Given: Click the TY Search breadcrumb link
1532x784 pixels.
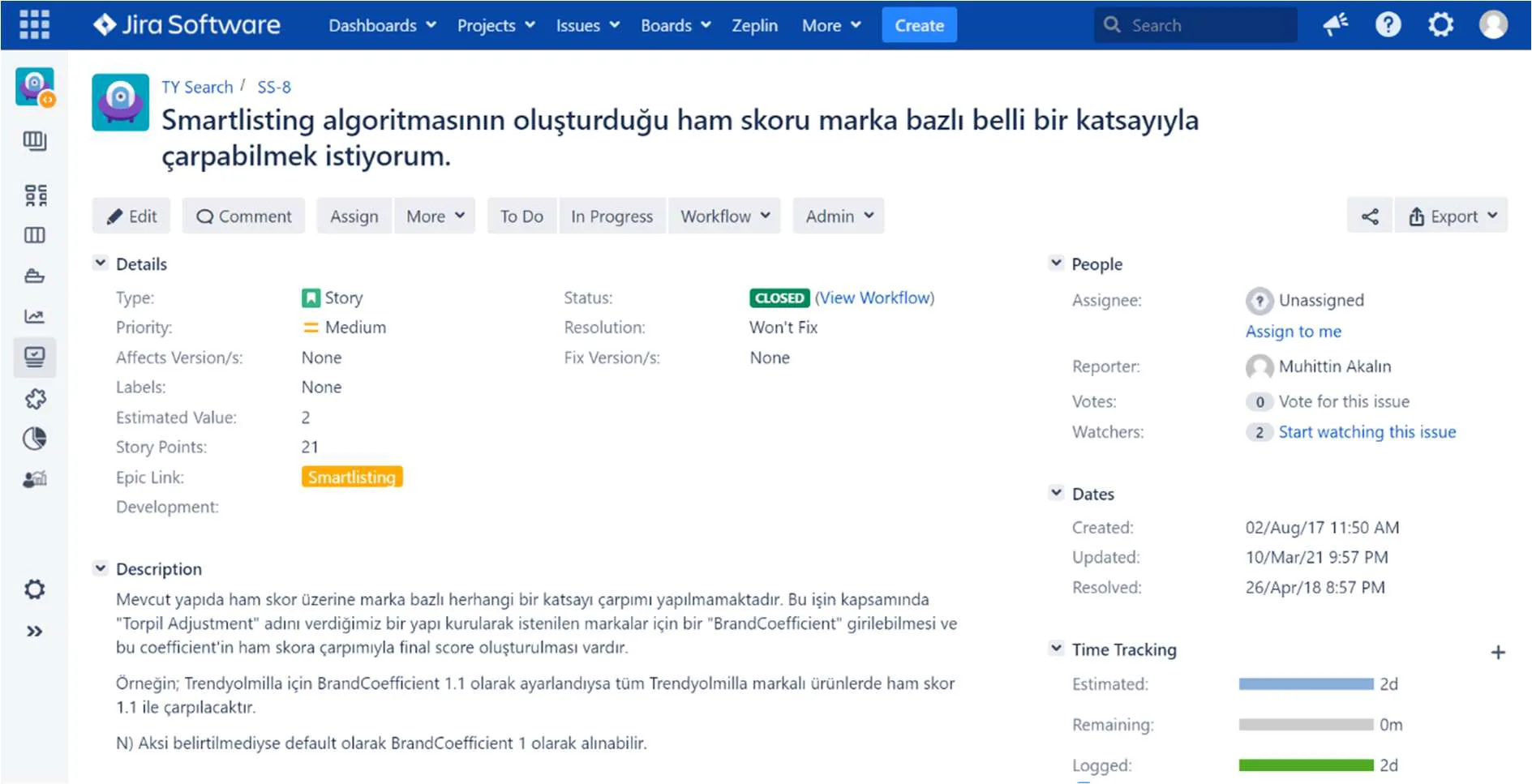Looking at the screenshot, I should (197, 87).
